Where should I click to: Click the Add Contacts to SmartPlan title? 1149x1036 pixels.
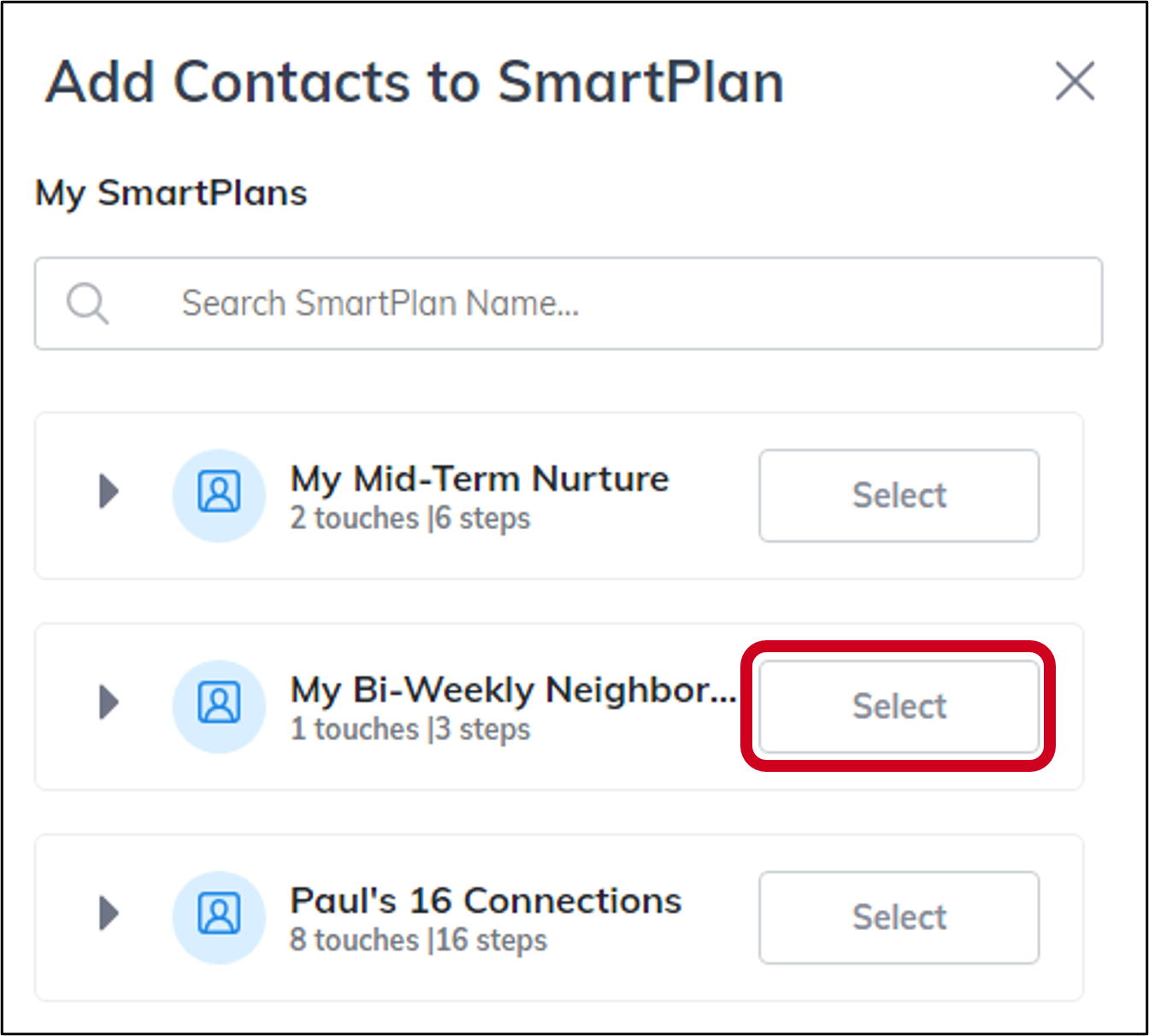click(415, 82)
